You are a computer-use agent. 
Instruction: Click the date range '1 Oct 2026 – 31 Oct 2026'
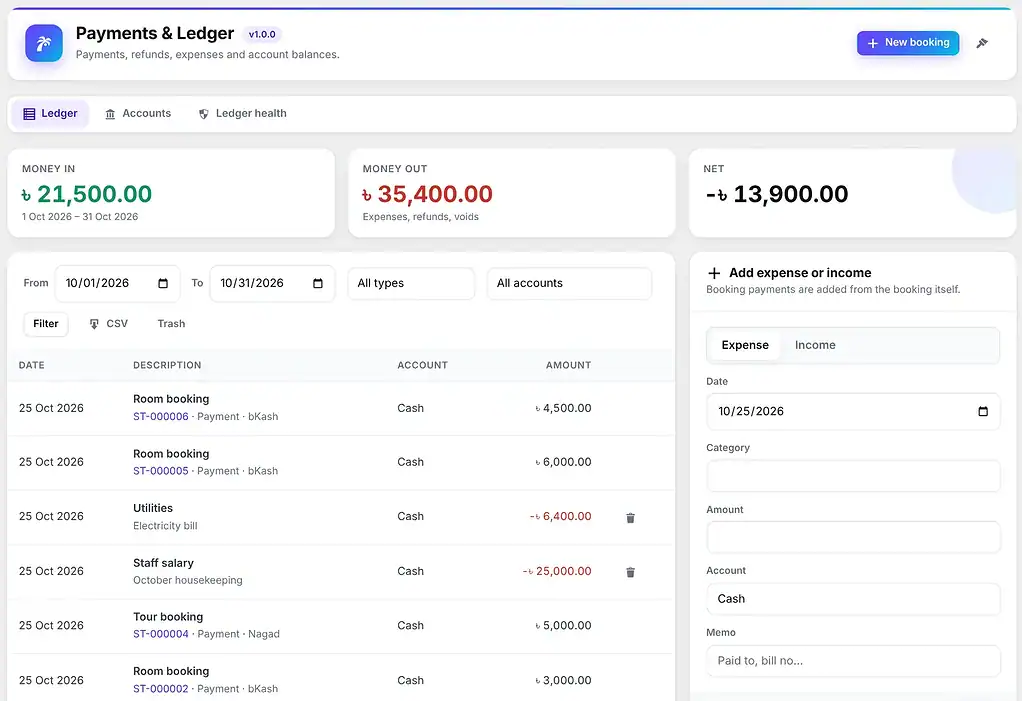tap(80, 217)
